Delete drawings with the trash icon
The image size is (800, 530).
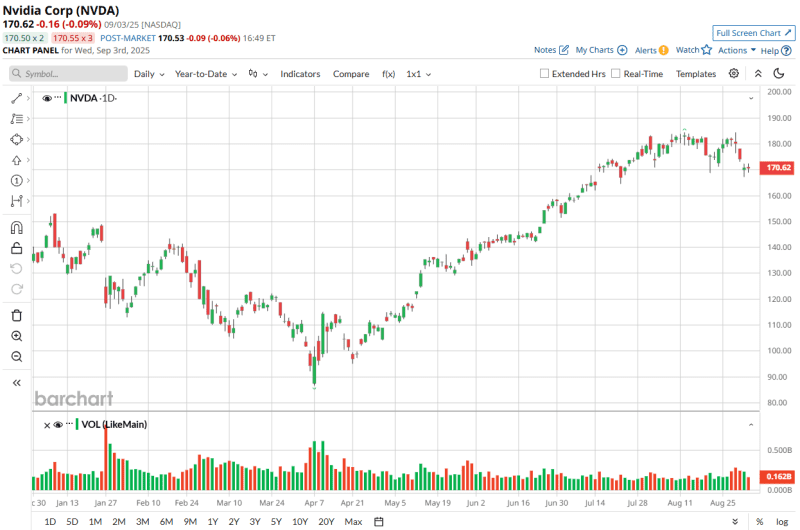point(17,315)
